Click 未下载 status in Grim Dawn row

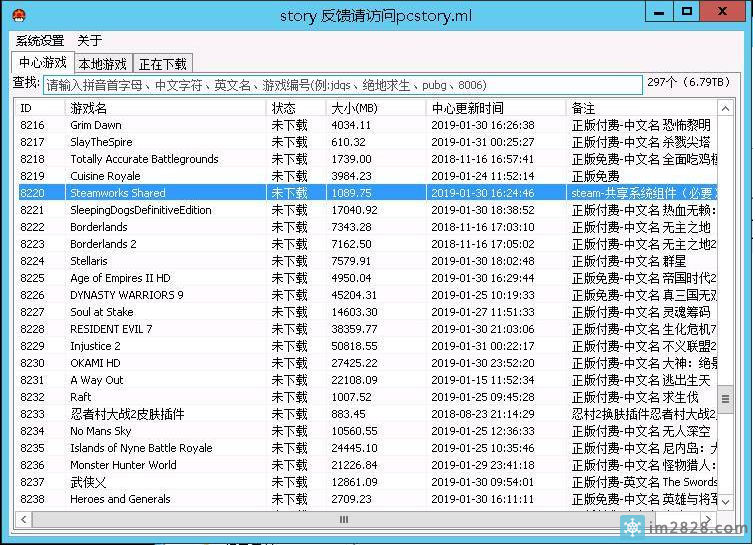(289, 125)
